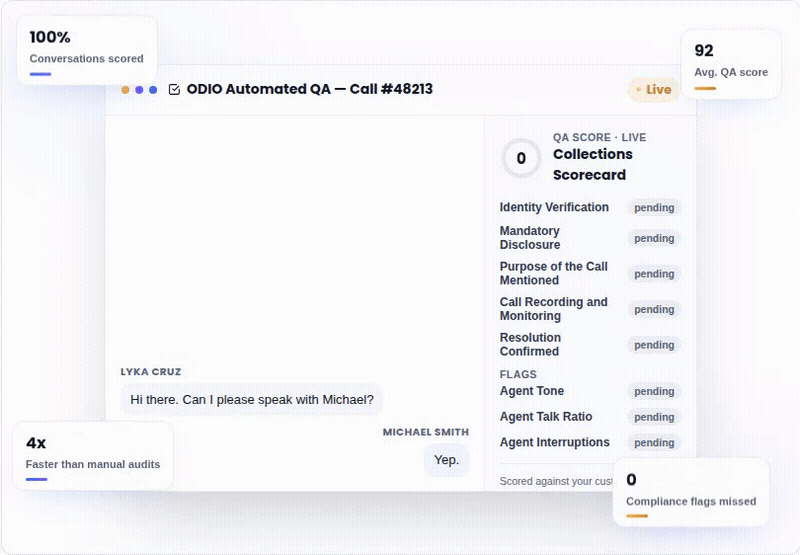Click pending badge for Agent Tone
Screen dimensions: 800x555
(x=654, y=391)
